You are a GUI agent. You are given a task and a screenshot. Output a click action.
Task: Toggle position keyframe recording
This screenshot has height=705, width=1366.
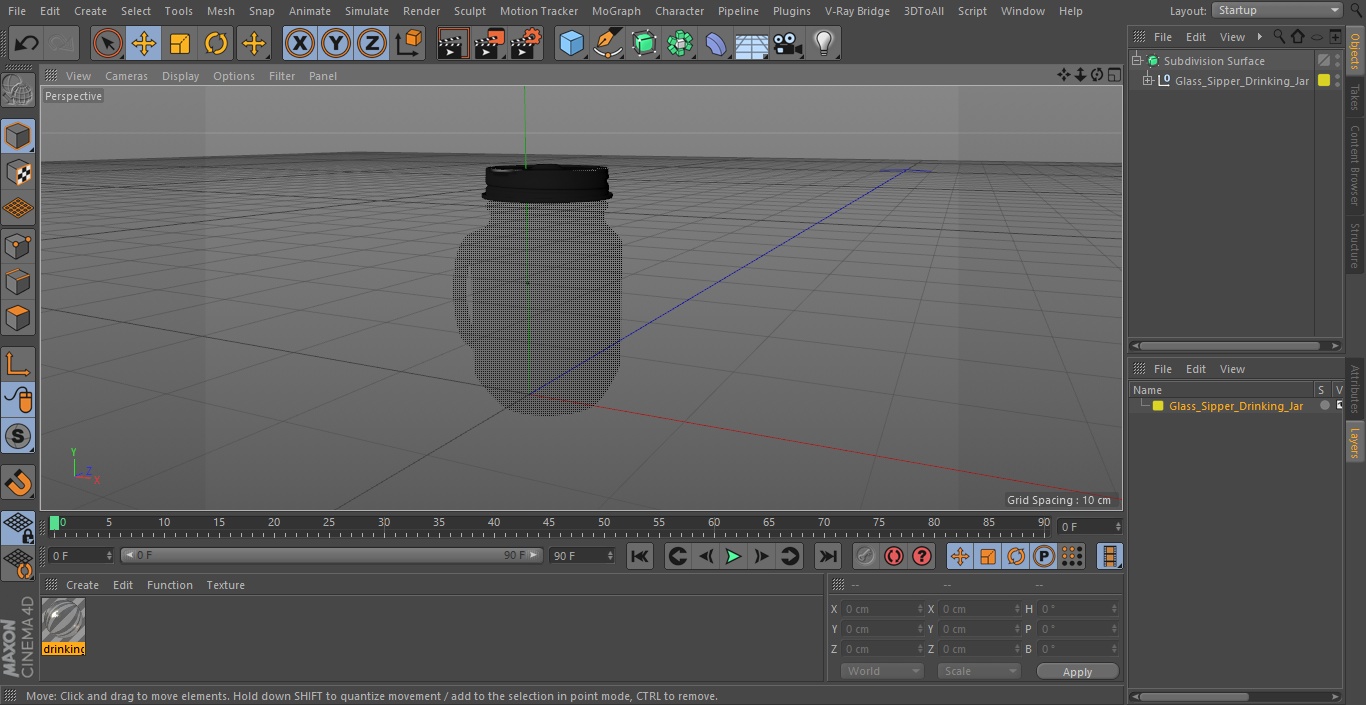[x=960, y=557]
